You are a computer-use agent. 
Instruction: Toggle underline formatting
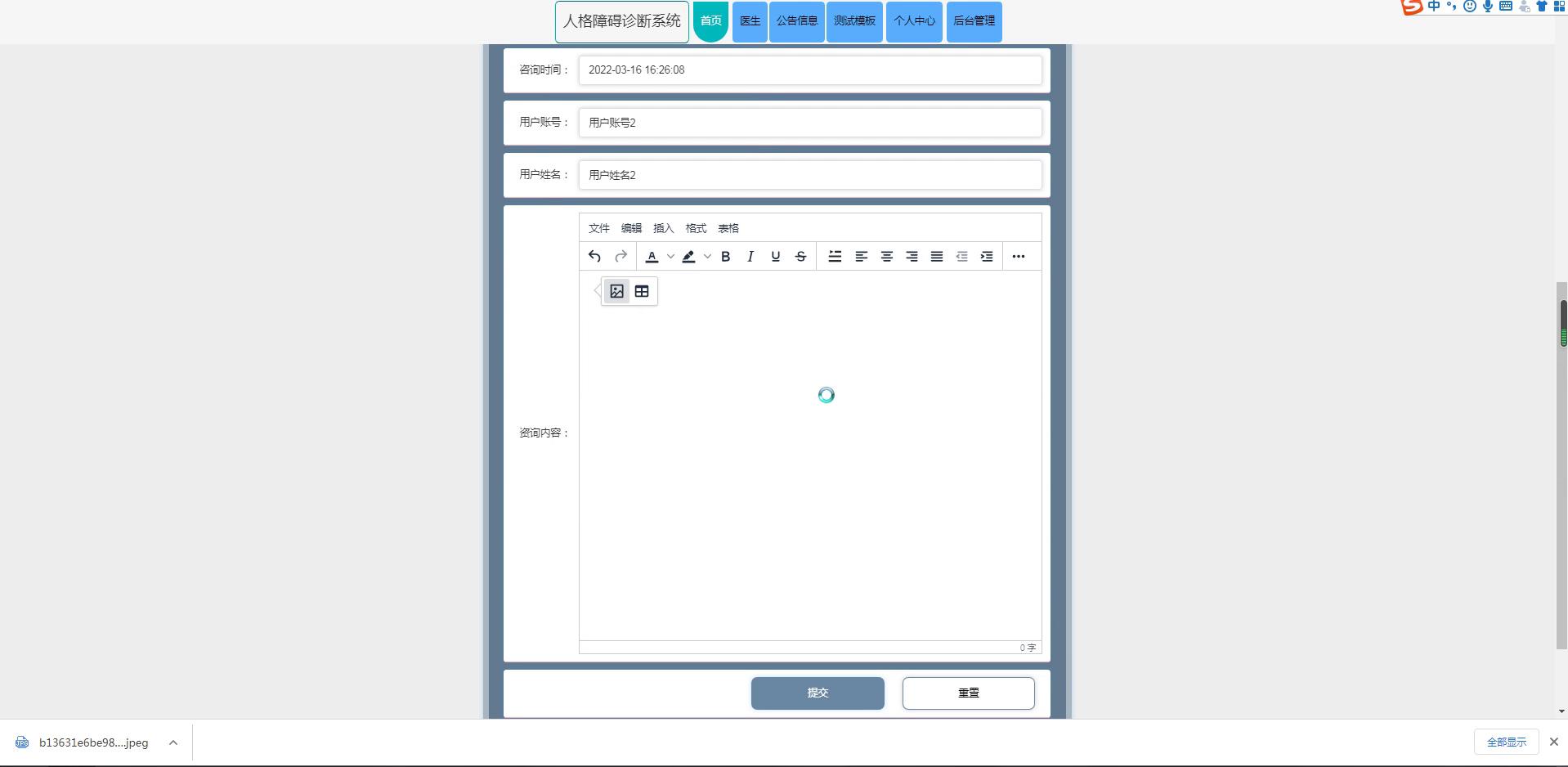775,257
